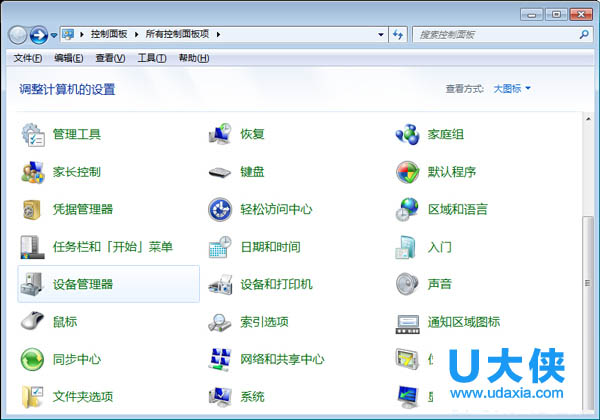The width and height of the screenshot is (600, 420).
Task: Open the 鼠标 settings icon
Action: click(34, 322)
